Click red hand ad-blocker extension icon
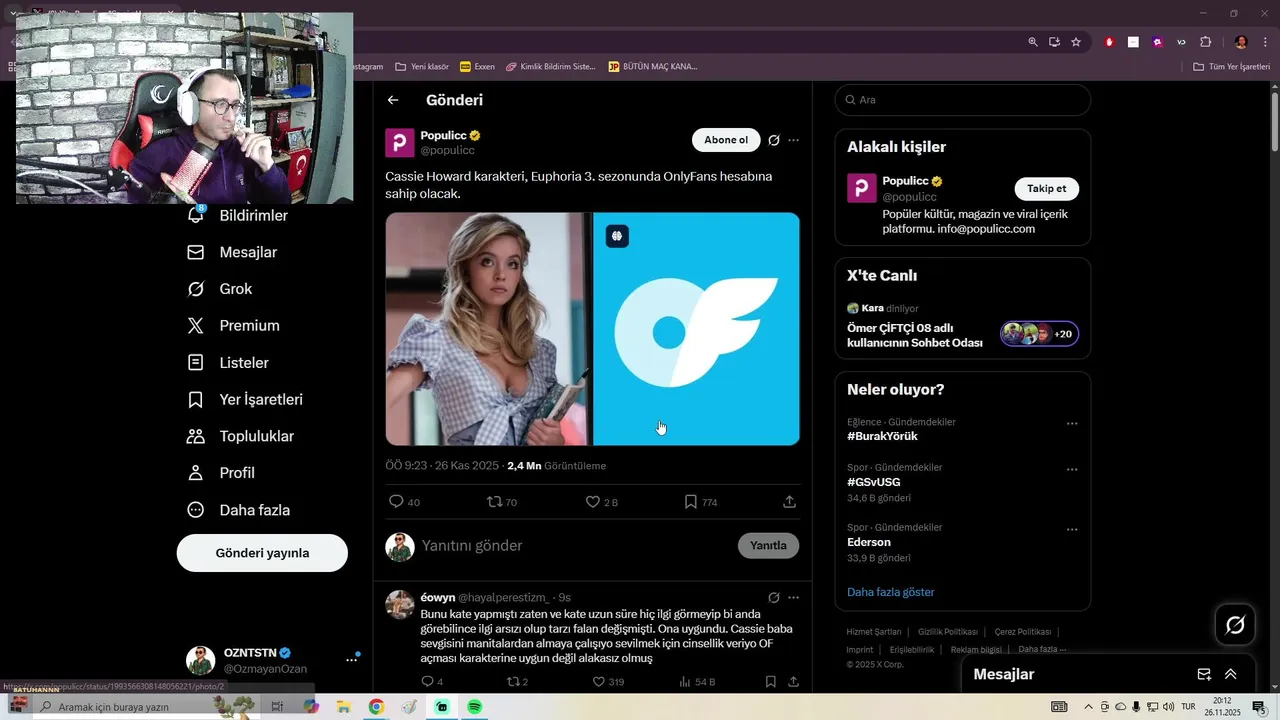Viewport: 1280px width, 720px height. pyautogui.click(x=1109, y=42)
